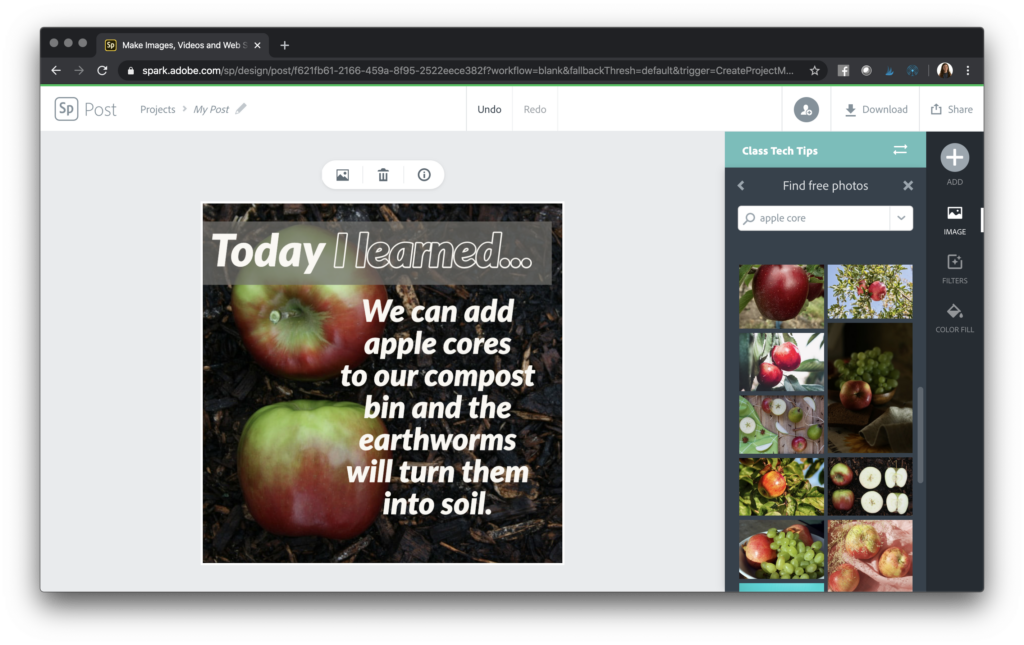
Task: Open the search options dropdown next to apple core
Action: (901, 217)
